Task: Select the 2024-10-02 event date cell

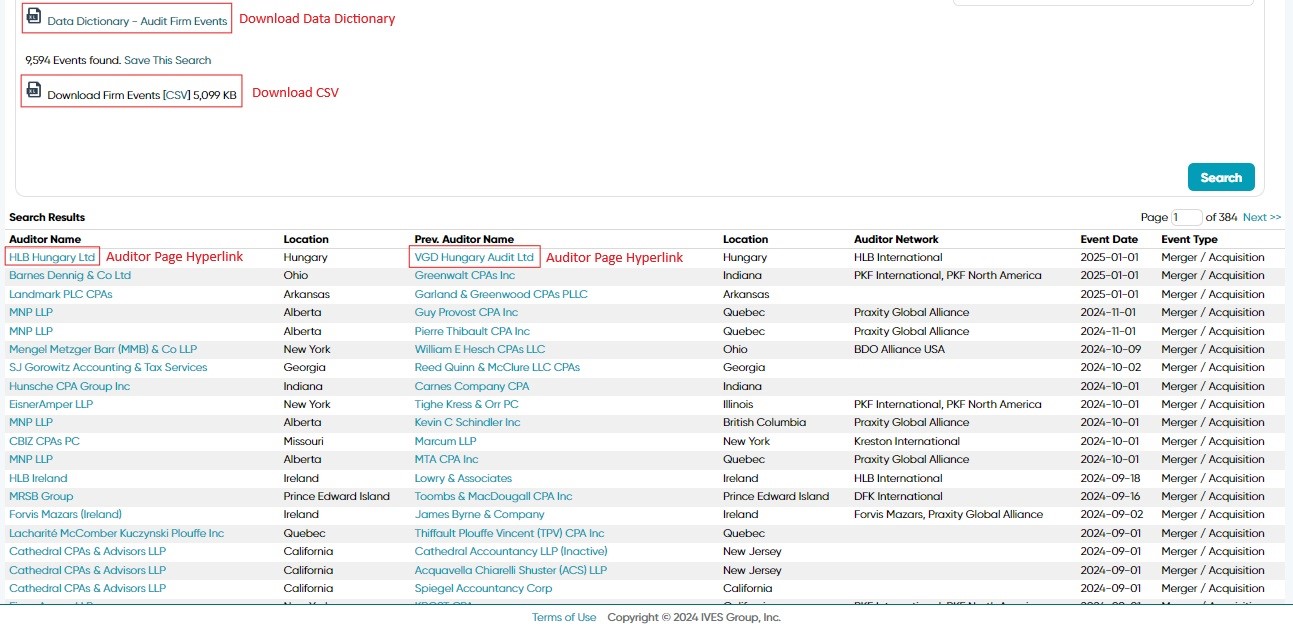Action: pos(1111,367)
